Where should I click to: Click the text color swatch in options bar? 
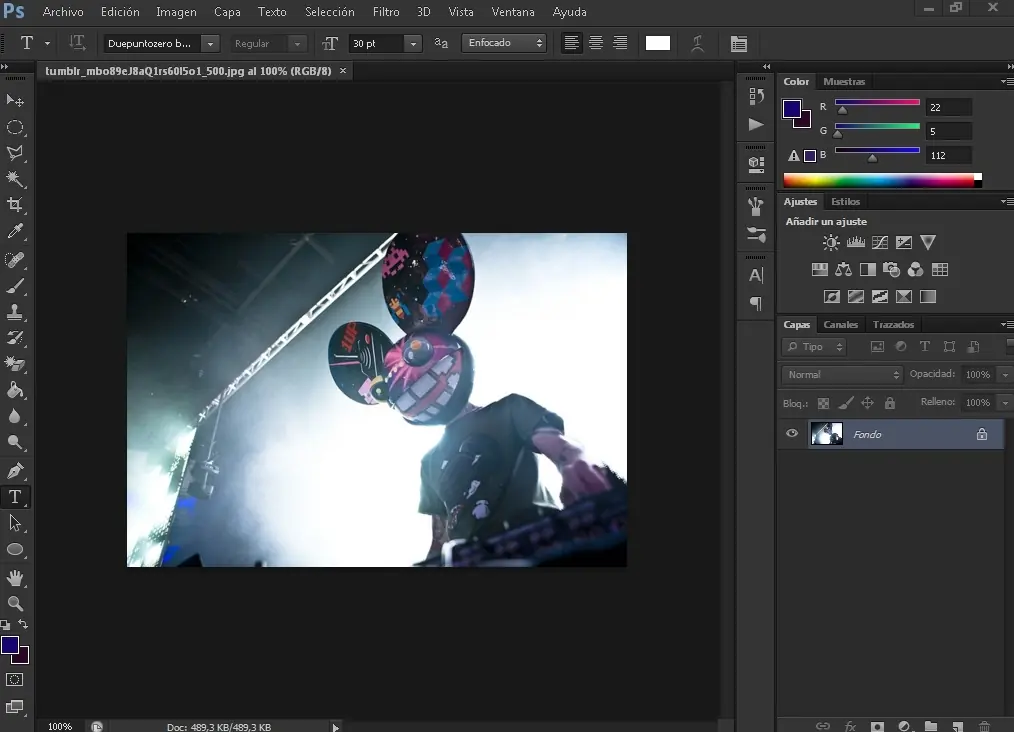pos(657,43)
